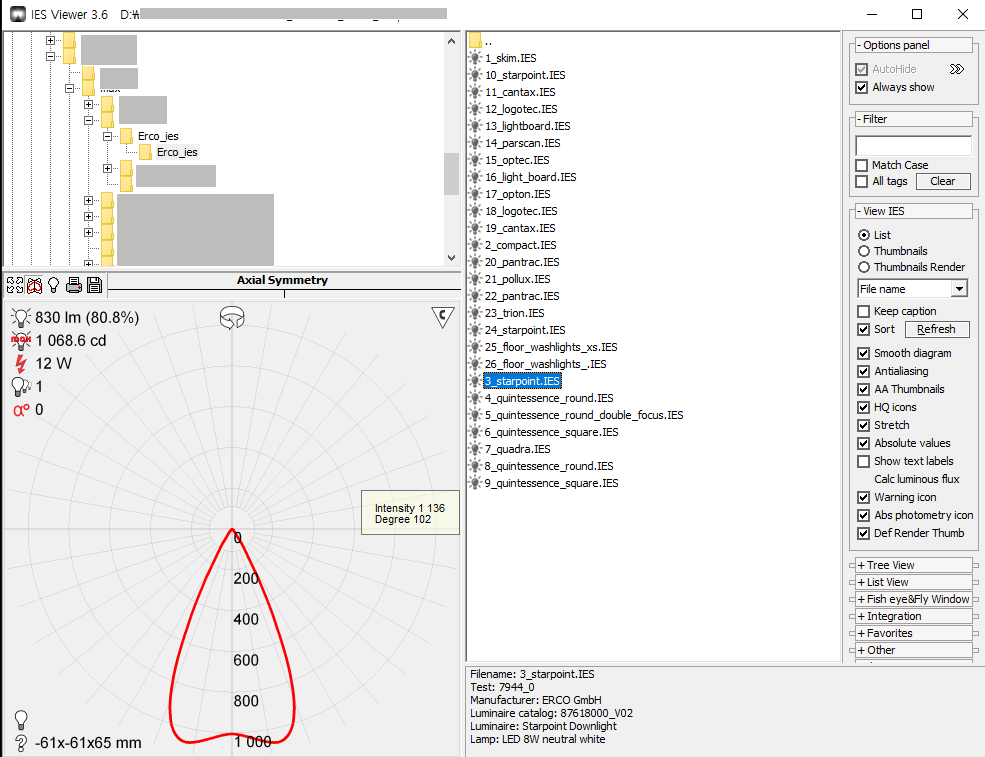985x757 pixels.
Task: Click the double-arrow icon in Options panel
Action: tap(956, 69)
